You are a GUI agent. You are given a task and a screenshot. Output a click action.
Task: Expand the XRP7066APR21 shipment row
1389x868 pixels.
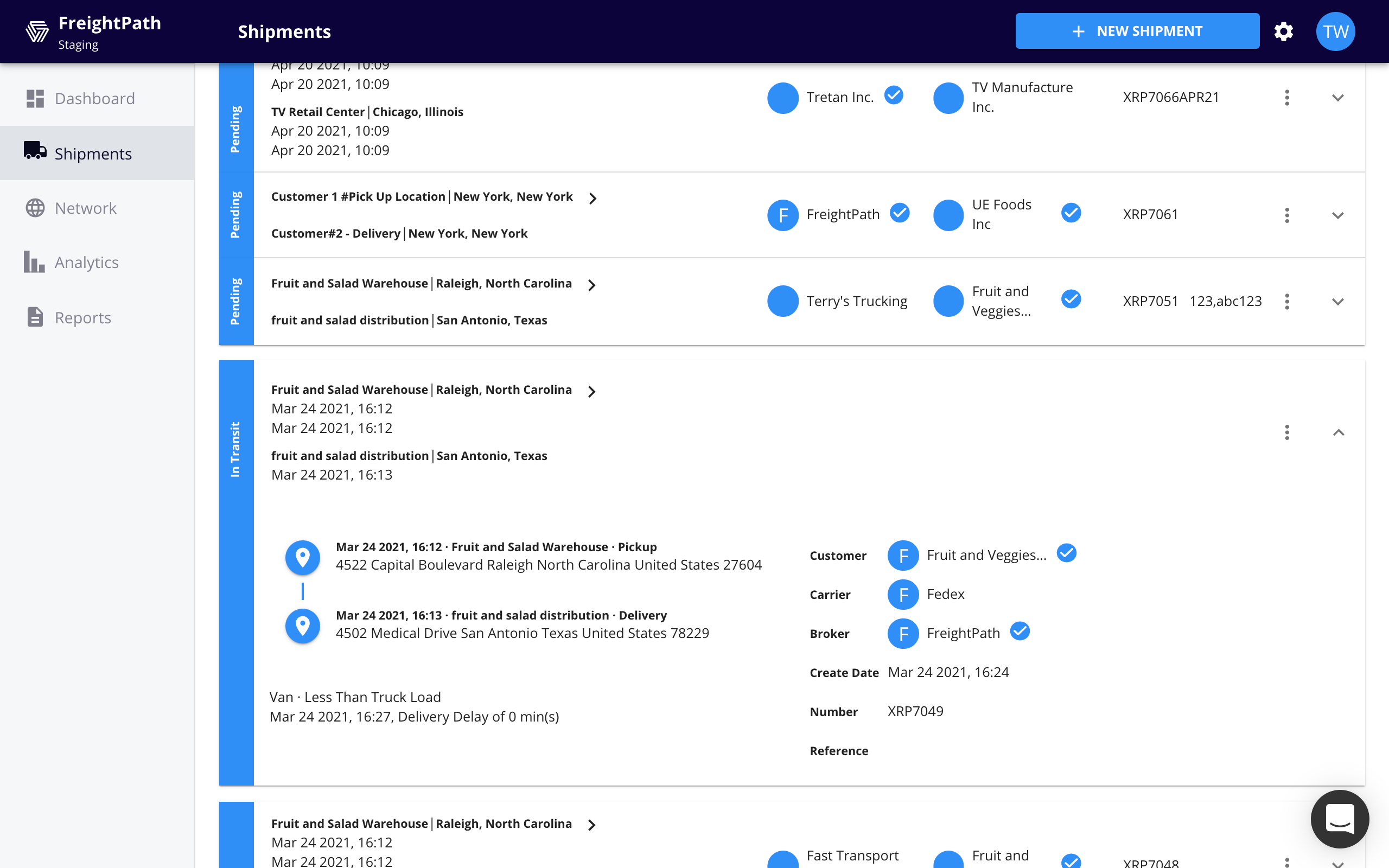click(1339, 98)
